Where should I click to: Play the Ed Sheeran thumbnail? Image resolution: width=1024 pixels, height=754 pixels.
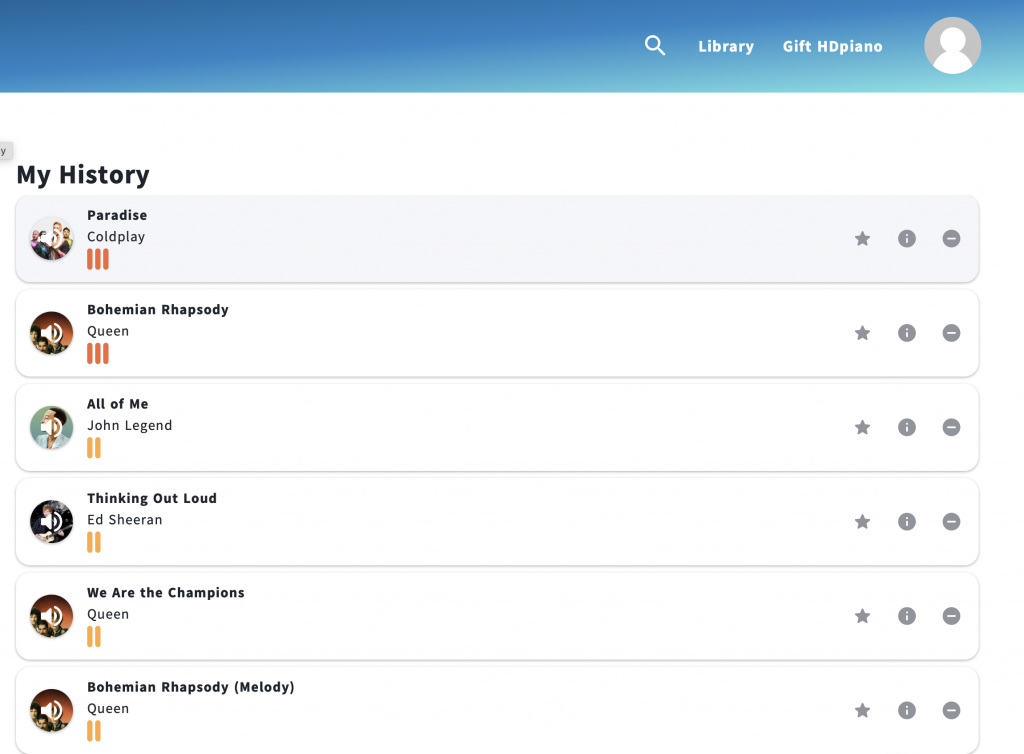52,522
